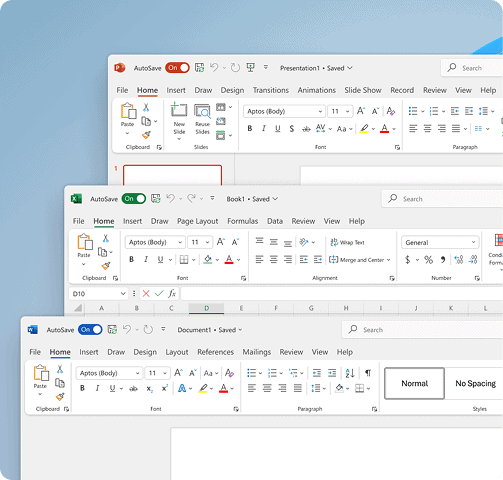Open Clipboard dialog launcher in Excel
Viewport: 503px width, 480px height.
(115, 278)
